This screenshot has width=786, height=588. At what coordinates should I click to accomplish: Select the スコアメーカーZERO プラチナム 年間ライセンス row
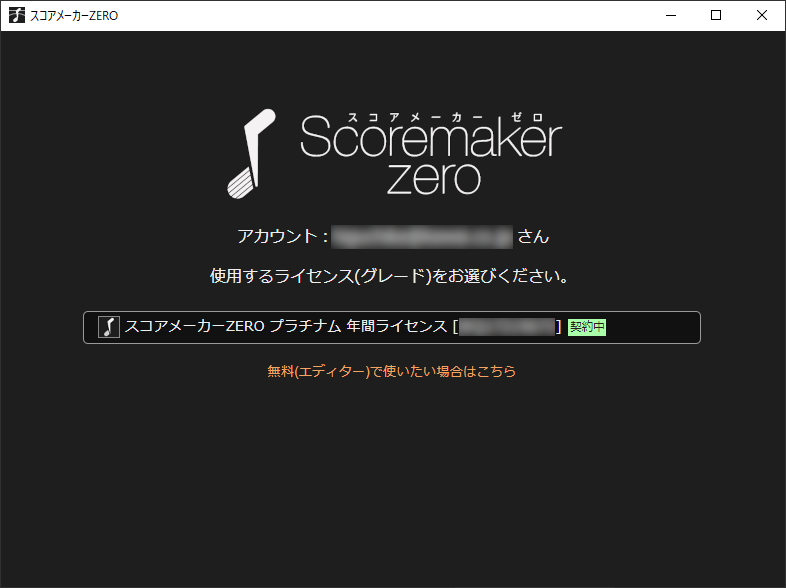[x=391, y=327]
